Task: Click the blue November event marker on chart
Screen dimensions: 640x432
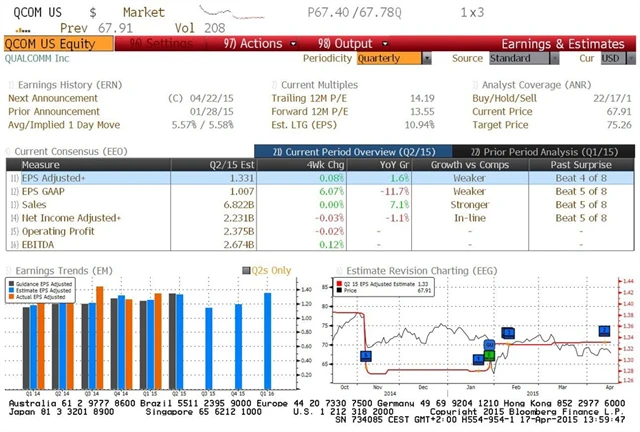Action: point(365,355)
